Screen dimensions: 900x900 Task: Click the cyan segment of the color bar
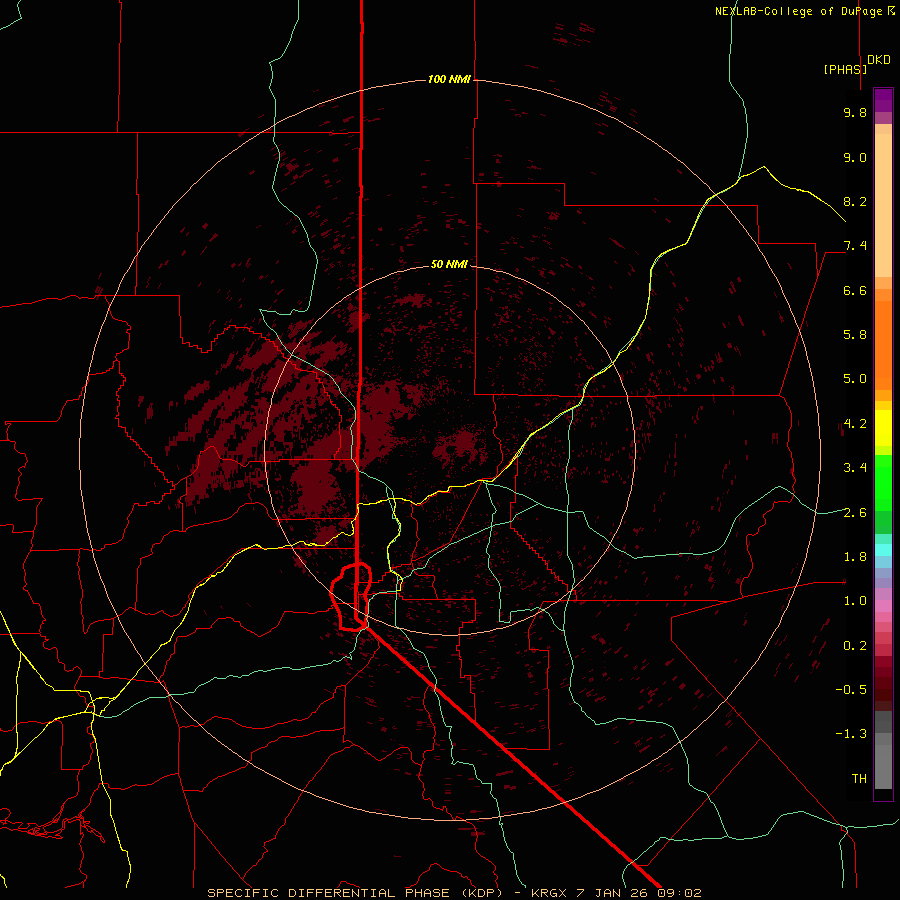[883, 549]
